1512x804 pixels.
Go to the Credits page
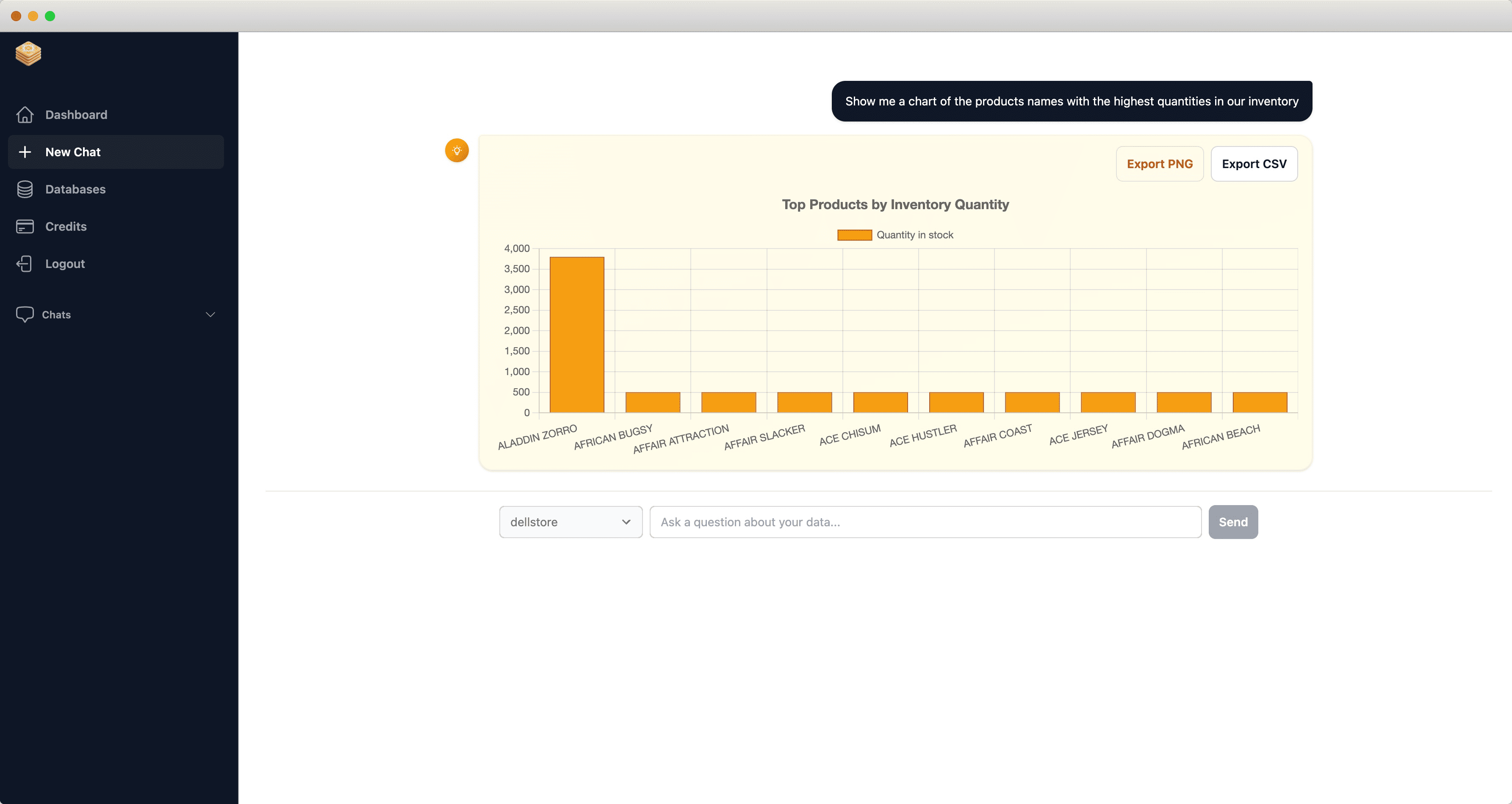[x=66, y=227]
